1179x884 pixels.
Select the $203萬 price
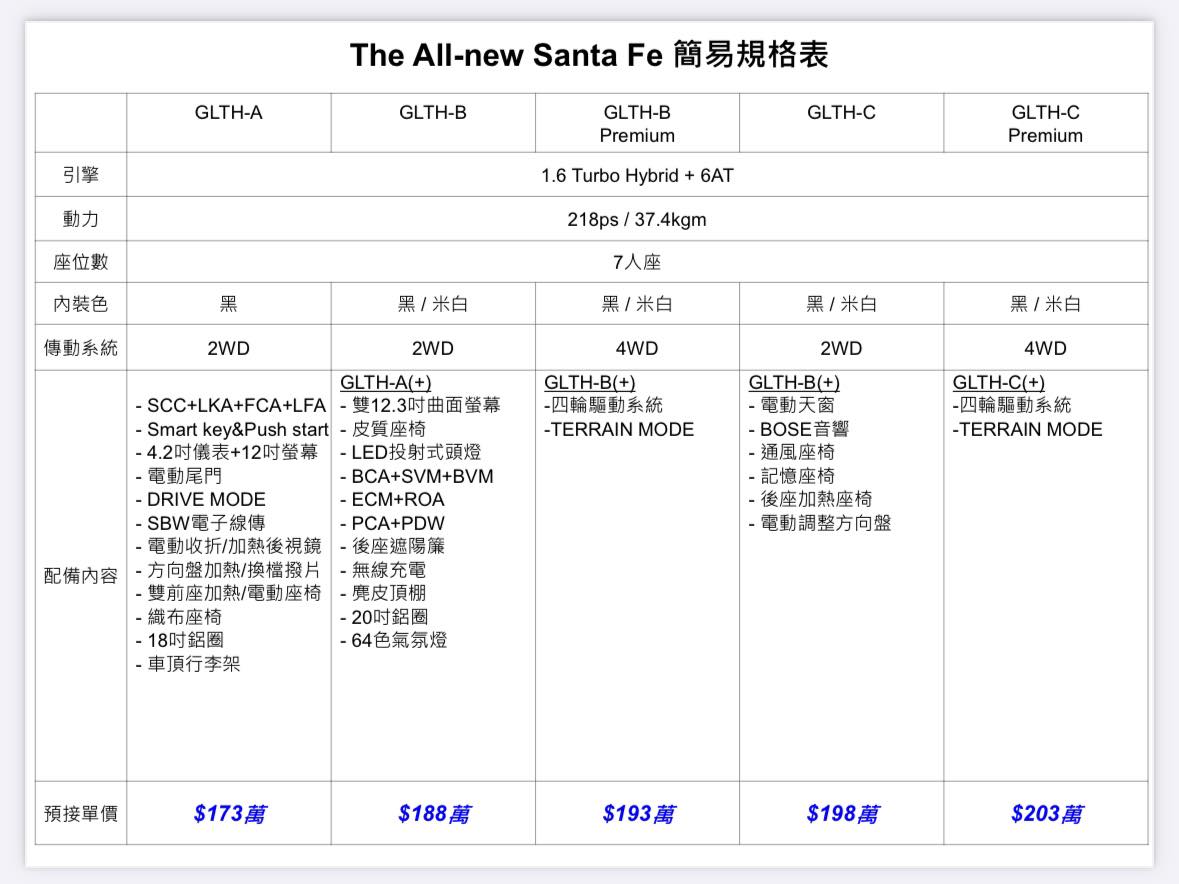(1047, 814)
